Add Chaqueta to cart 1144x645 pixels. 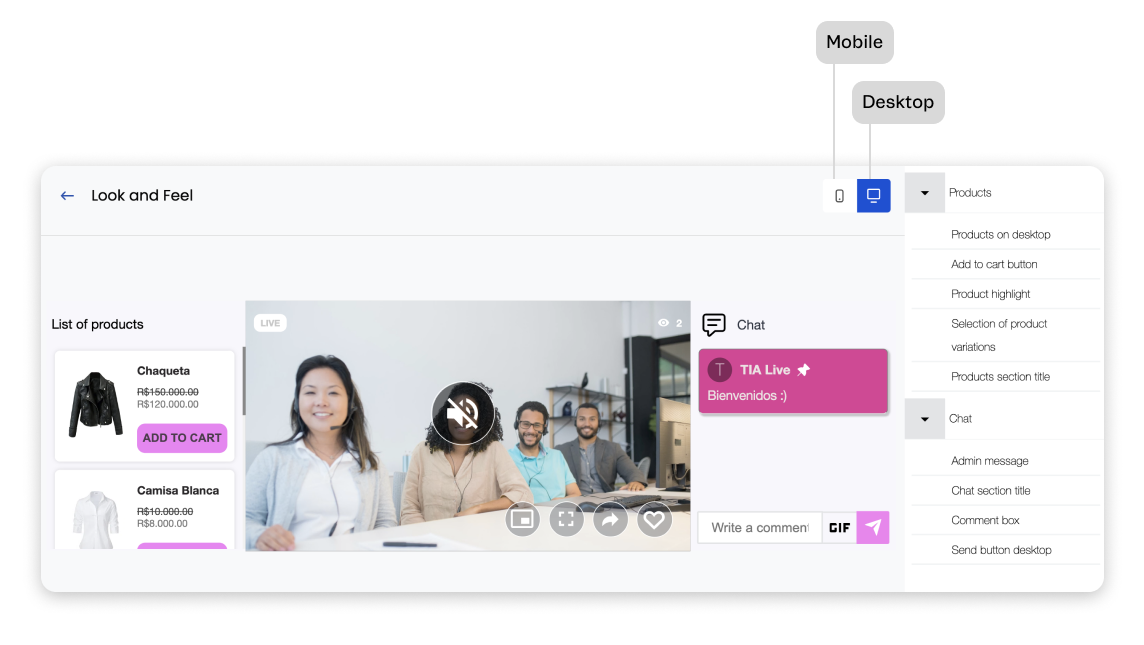click(182, 438)
